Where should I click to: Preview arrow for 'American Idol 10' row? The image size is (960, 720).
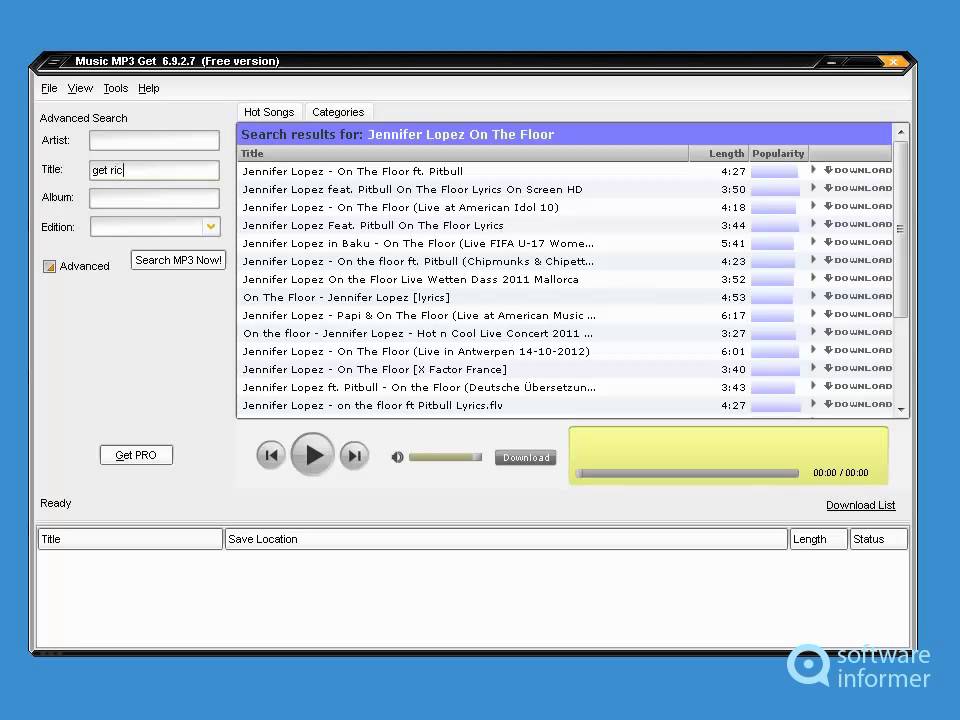(x=813, y=206)
